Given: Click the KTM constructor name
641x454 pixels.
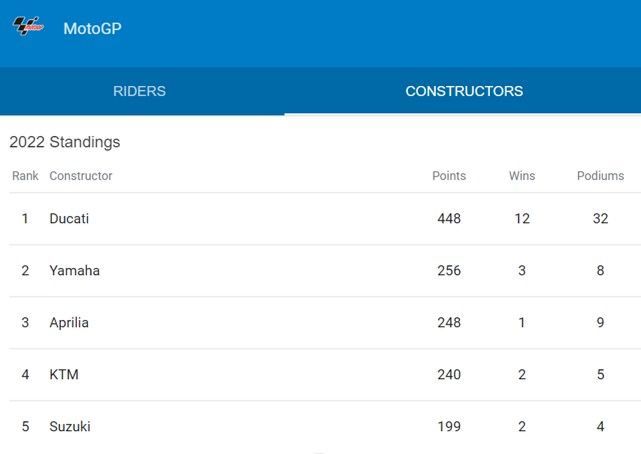Looking at the screenshot, I should [x=64, y=374].
